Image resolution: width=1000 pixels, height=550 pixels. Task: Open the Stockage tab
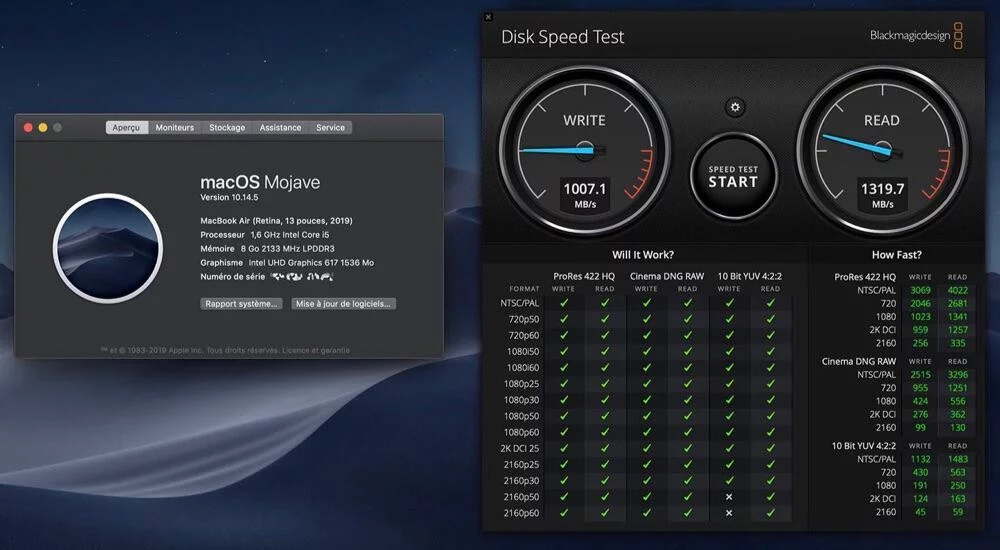pos(227,128)
